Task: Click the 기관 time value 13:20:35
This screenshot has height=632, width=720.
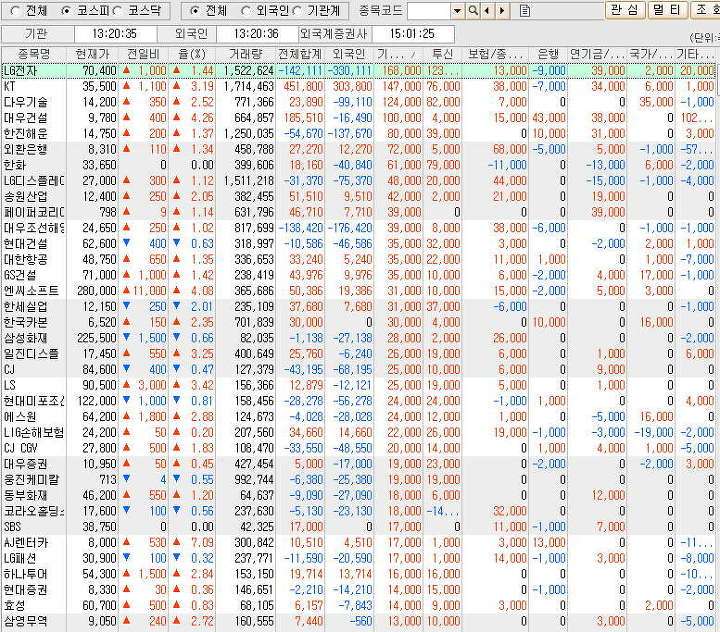Action: [x=114, y=34]
